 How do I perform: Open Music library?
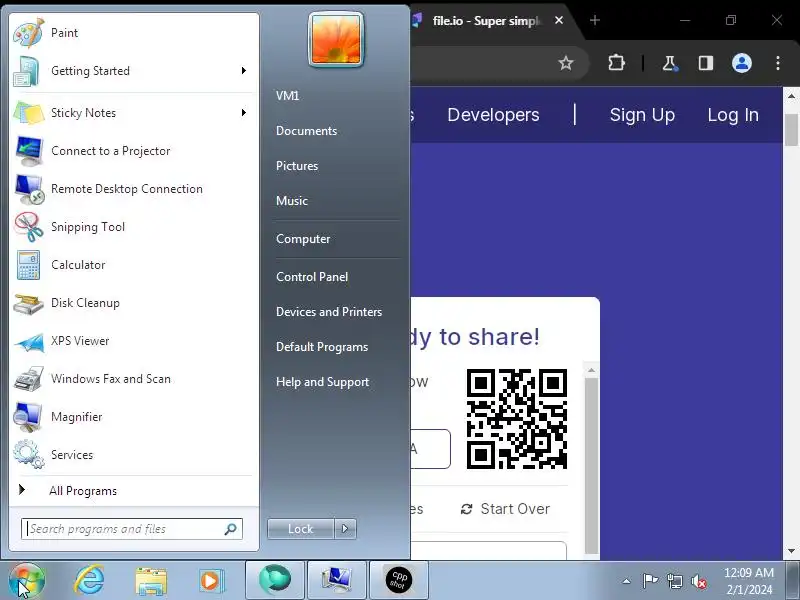click(292, 201)
